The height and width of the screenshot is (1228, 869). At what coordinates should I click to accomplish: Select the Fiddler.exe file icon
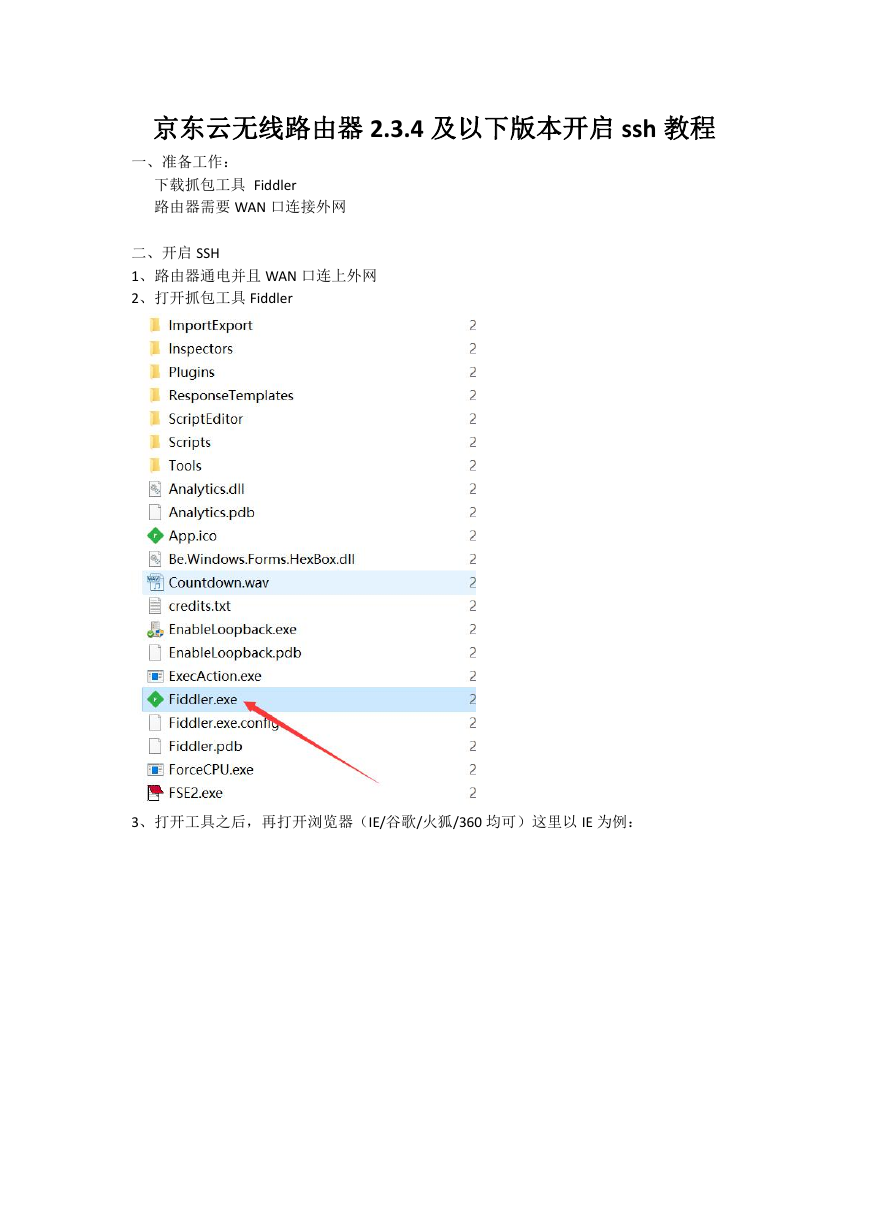coord(155,699)
